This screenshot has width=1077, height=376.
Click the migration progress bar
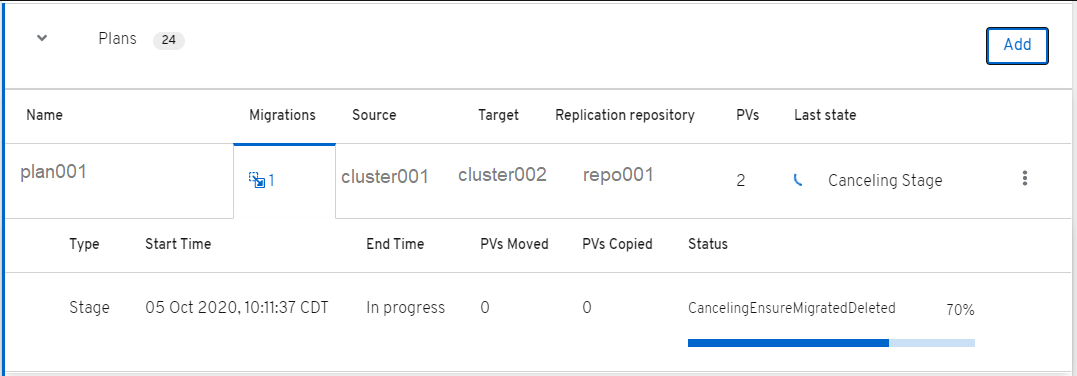[x=831, y=342]
